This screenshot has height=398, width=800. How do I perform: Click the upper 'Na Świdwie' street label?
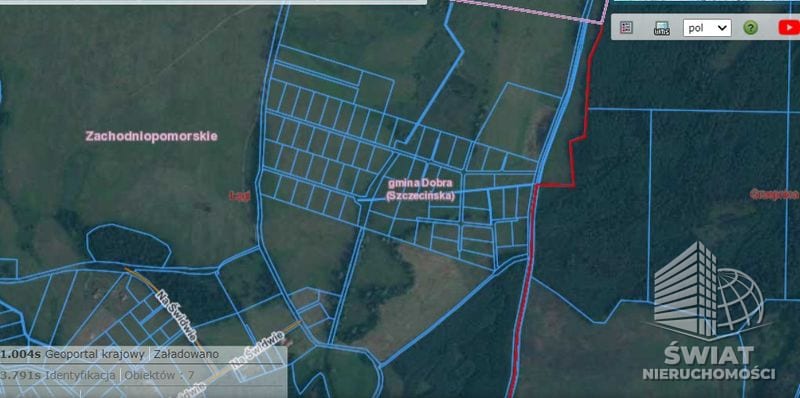click(x=177, y=316)
